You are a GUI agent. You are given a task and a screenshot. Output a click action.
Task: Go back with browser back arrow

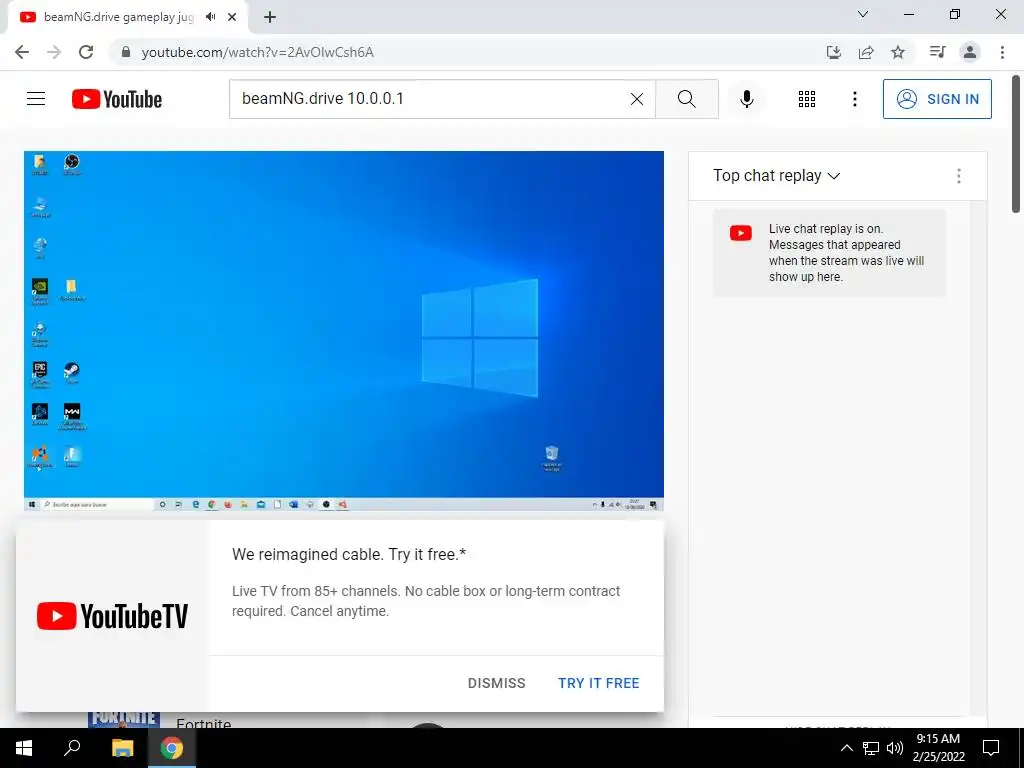pyautogui.click(x=22, y=52)
